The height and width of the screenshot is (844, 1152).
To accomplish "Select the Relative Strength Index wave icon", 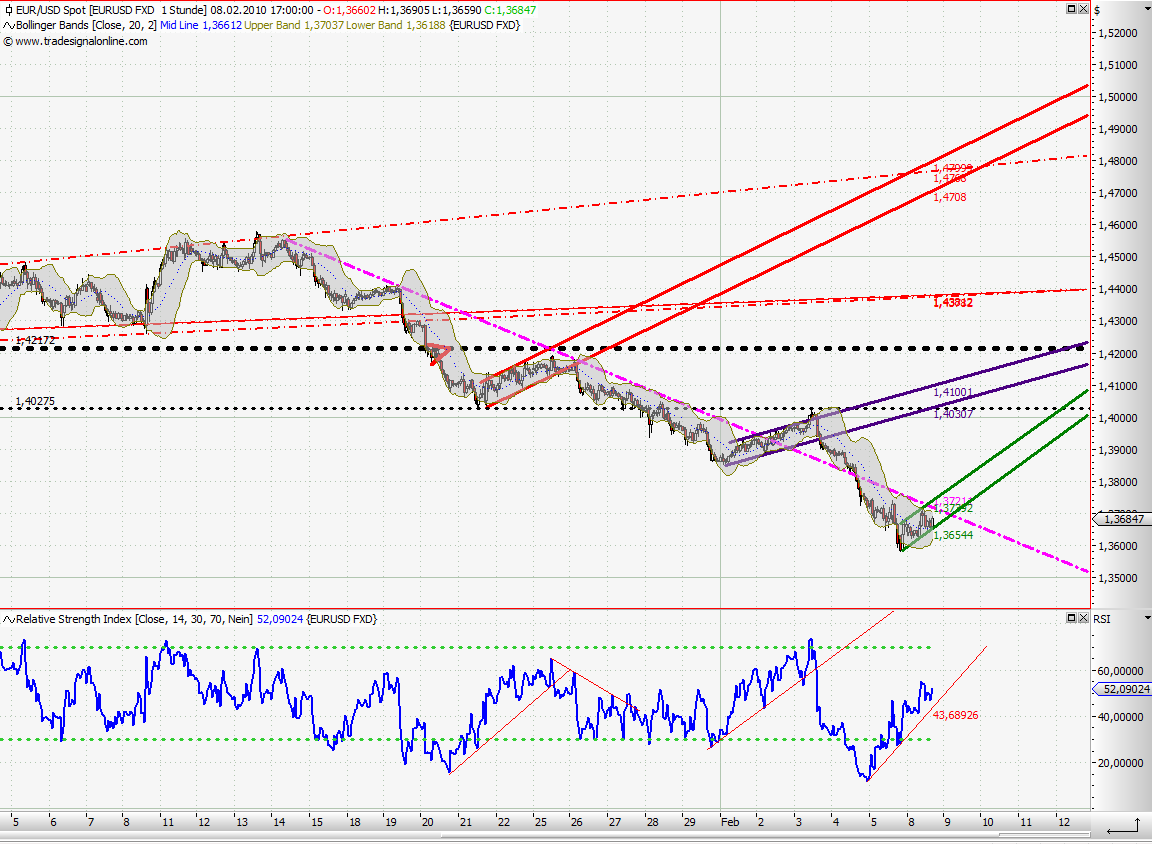I will (8, 619).
